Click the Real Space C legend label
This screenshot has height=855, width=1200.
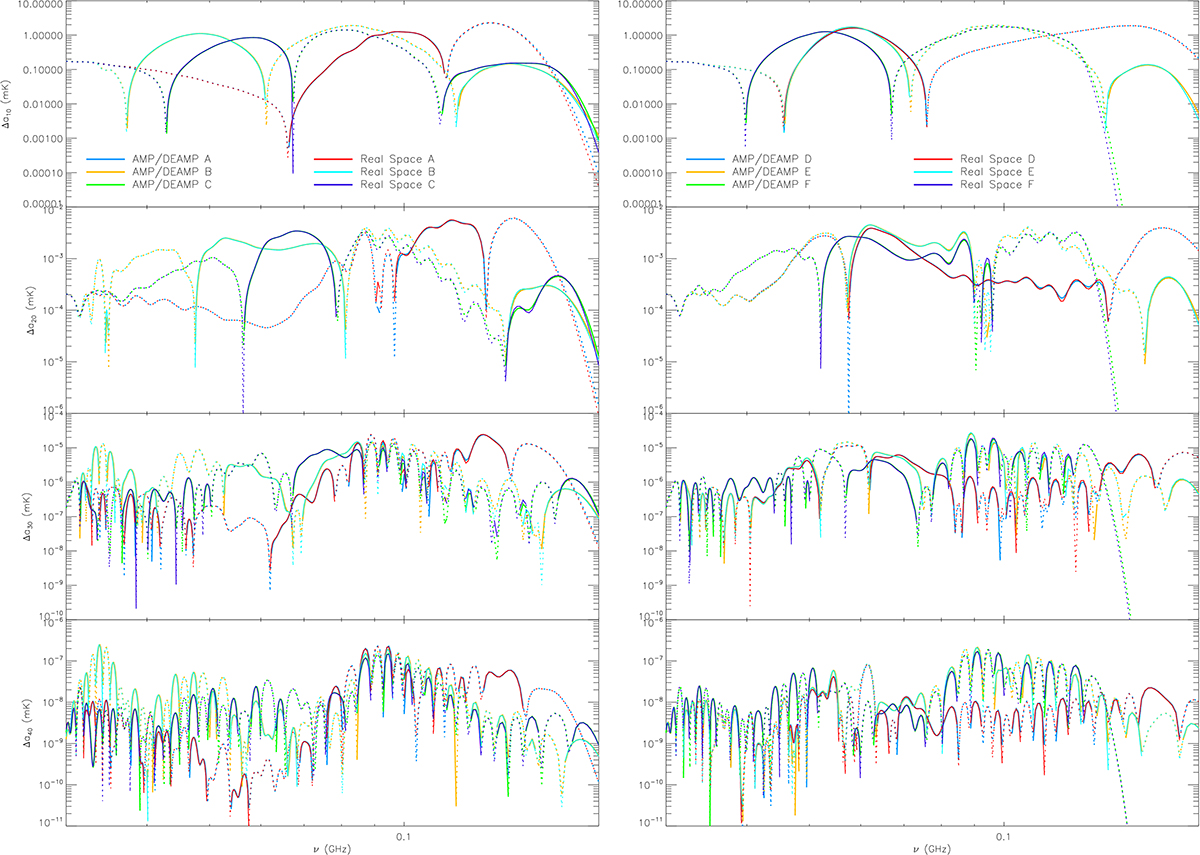(x=398, y=185)
